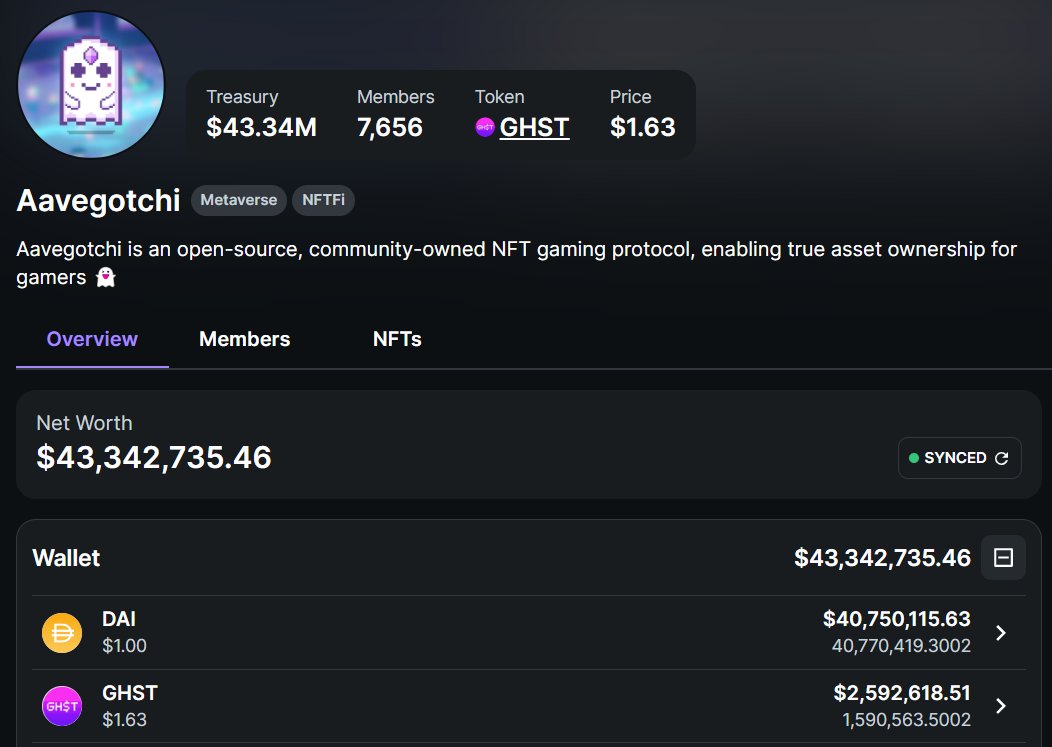1052x747 pixels.
Task: Click the Price value $1.63 in header
Action: (642, 127)
